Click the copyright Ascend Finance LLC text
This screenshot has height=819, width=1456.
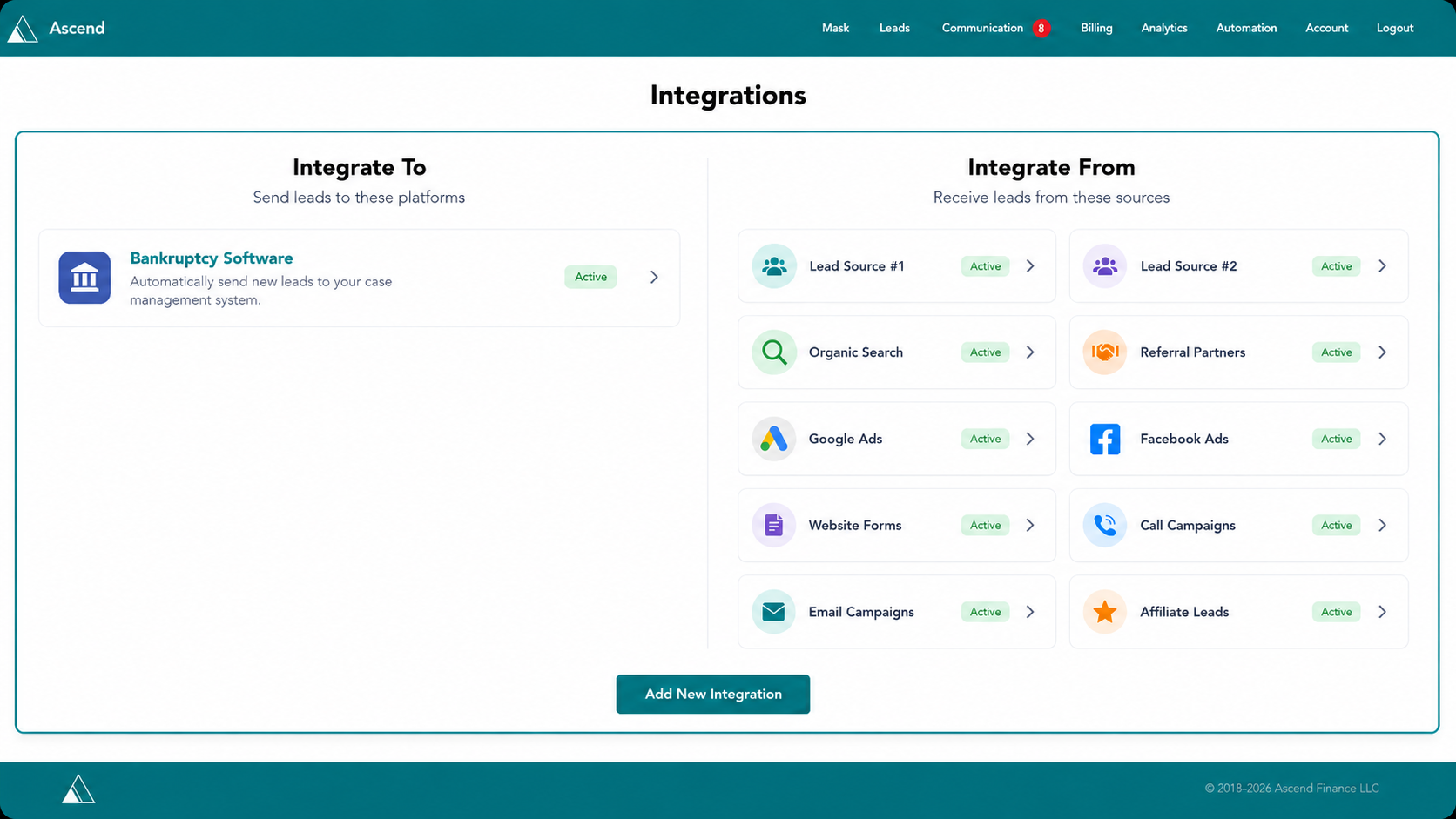click(1292, 789)
